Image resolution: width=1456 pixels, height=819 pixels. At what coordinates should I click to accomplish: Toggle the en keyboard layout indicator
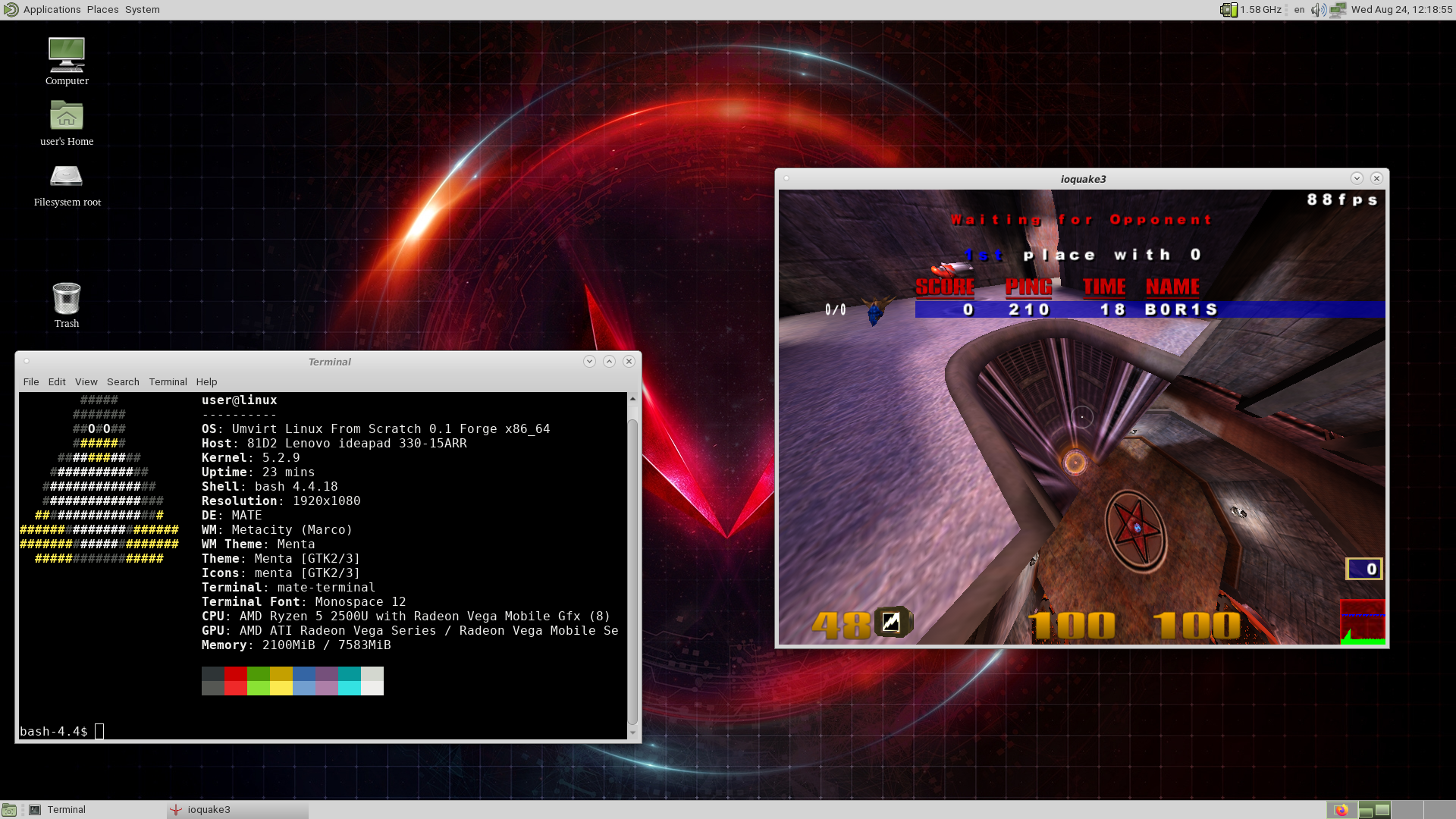[1299, 10]
